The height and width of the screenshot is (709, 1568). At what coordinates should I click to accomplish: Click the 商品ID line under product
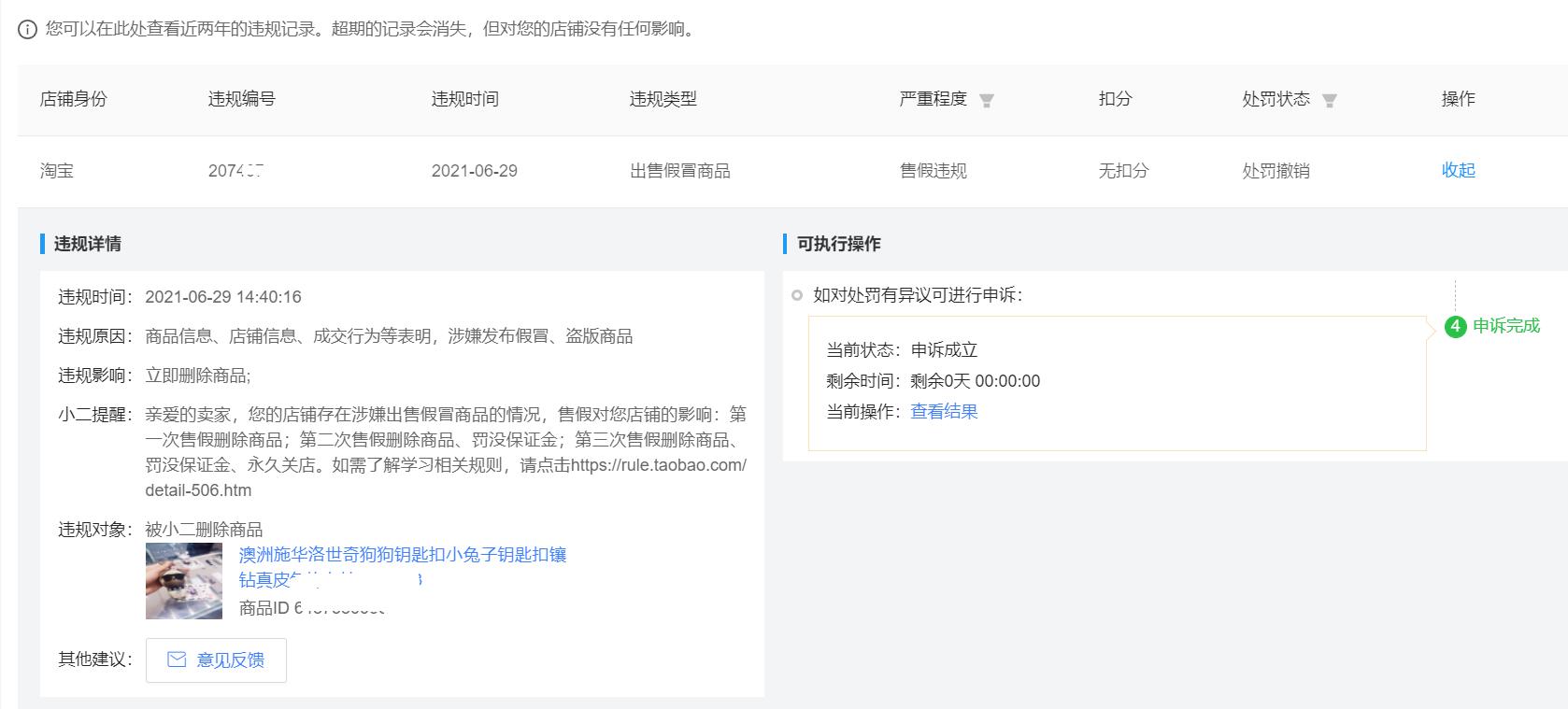point(312,608)
